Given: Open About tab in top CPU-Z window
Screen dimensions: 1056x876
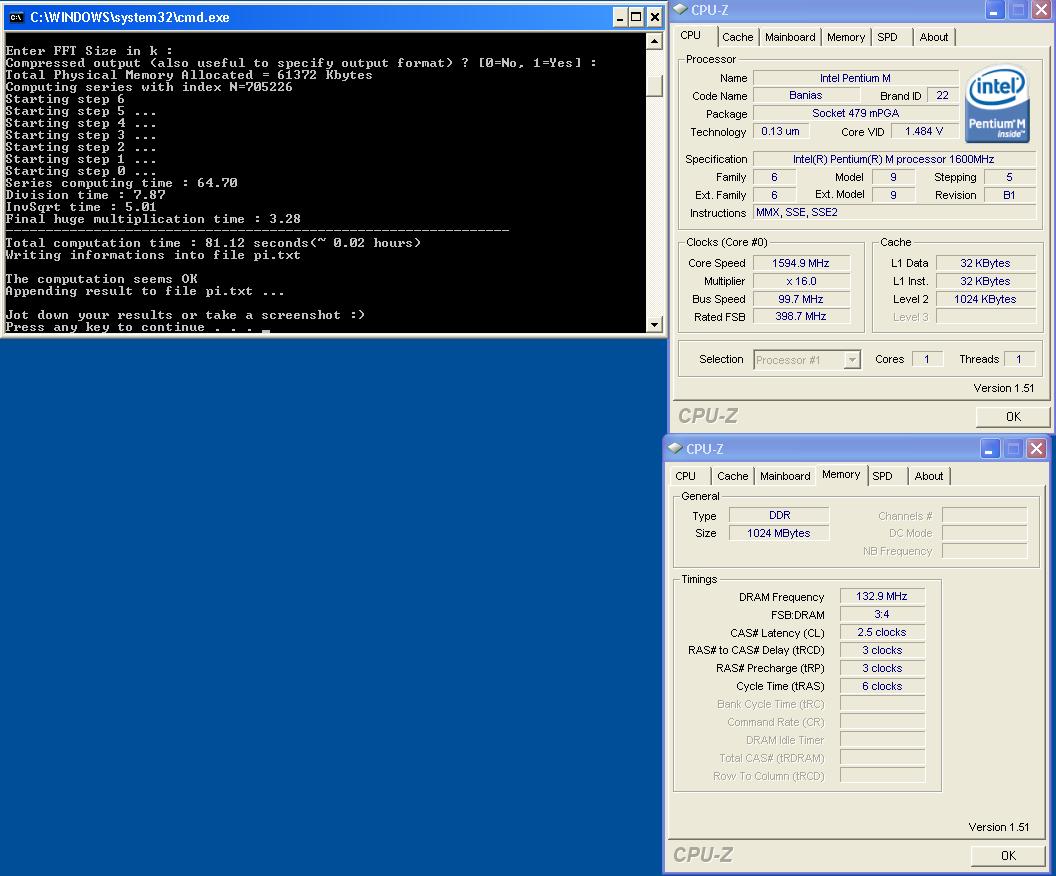Looking at the screenshot, I should tap(933, 37).
